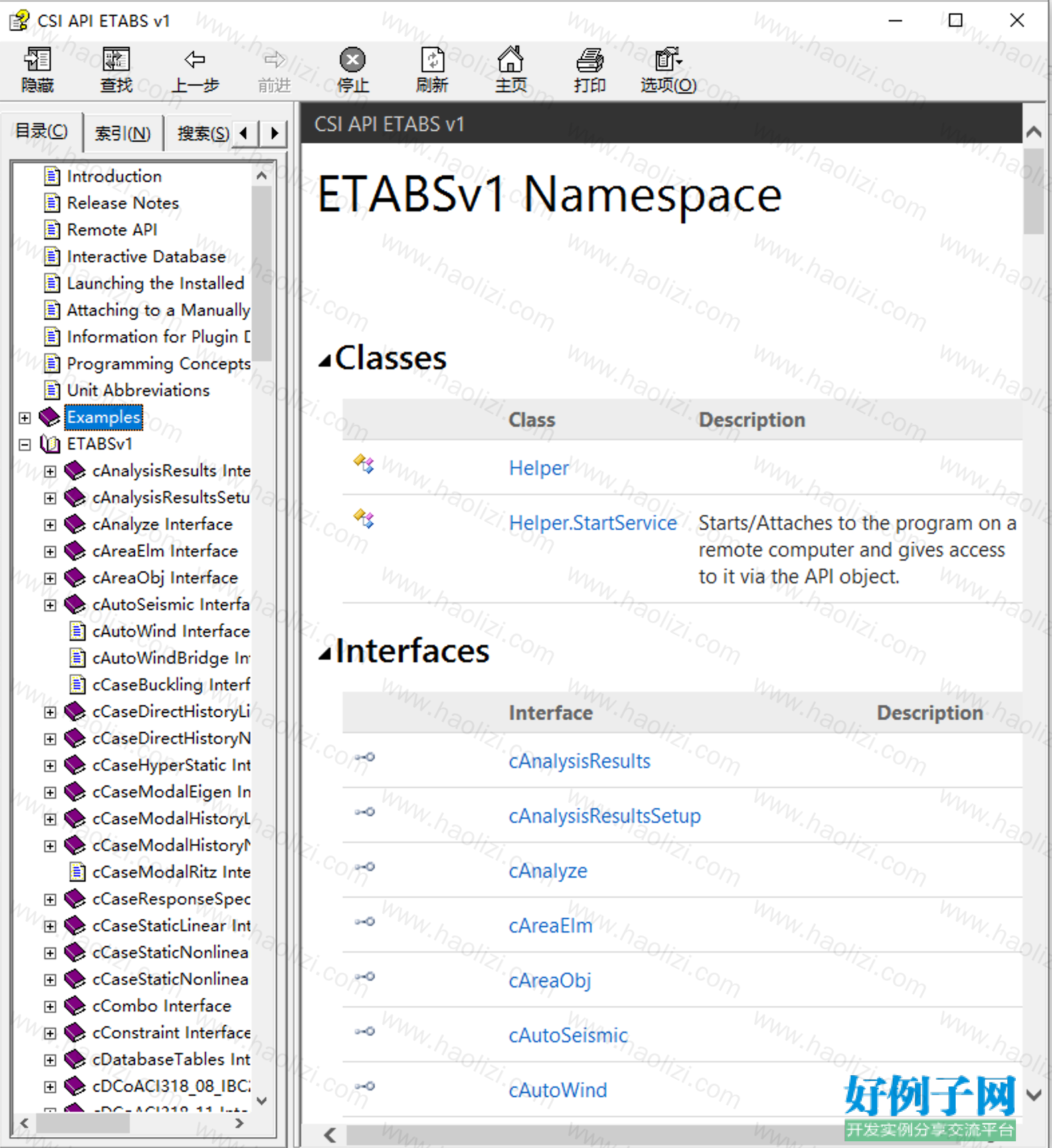Click the tab strip left arrow
1052x1148 pixels.
pos(244,133)
